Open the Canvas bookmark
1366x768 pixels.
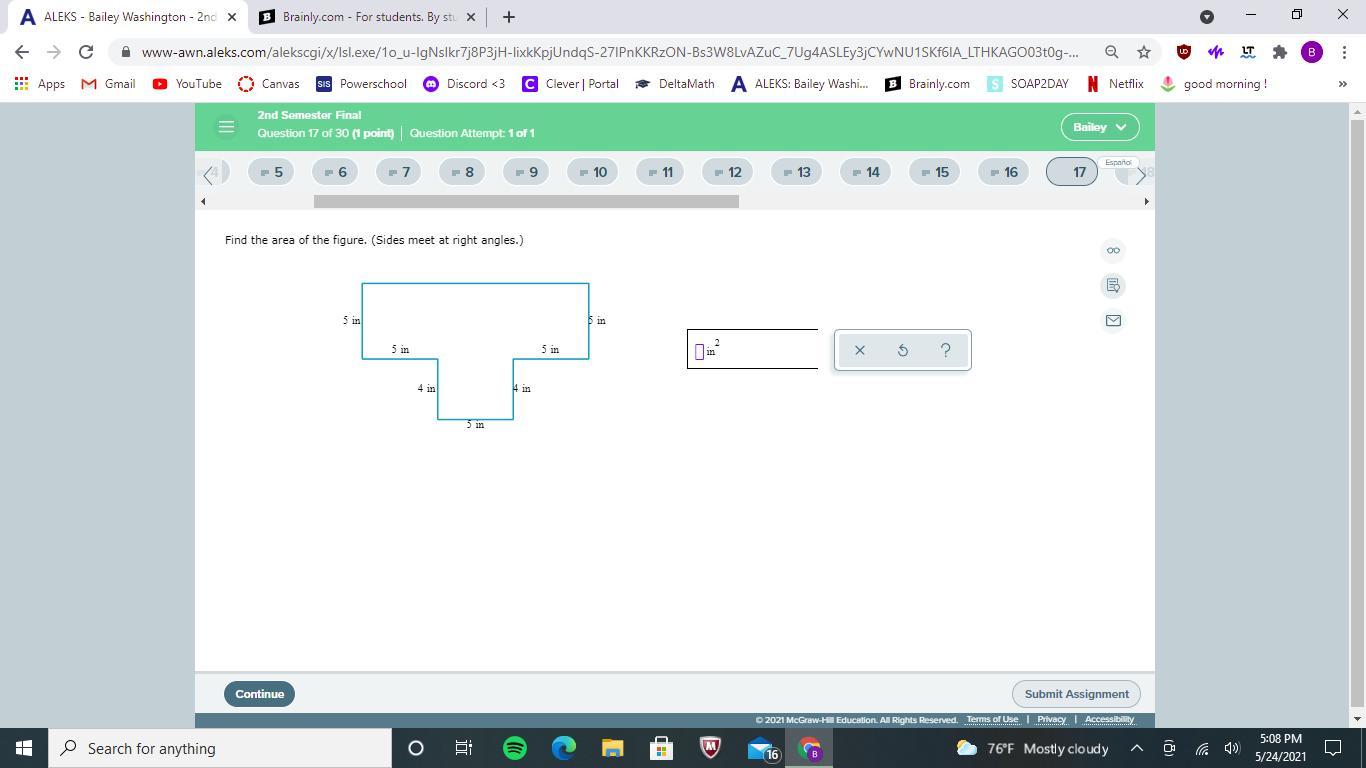click(x=269, y=84)
